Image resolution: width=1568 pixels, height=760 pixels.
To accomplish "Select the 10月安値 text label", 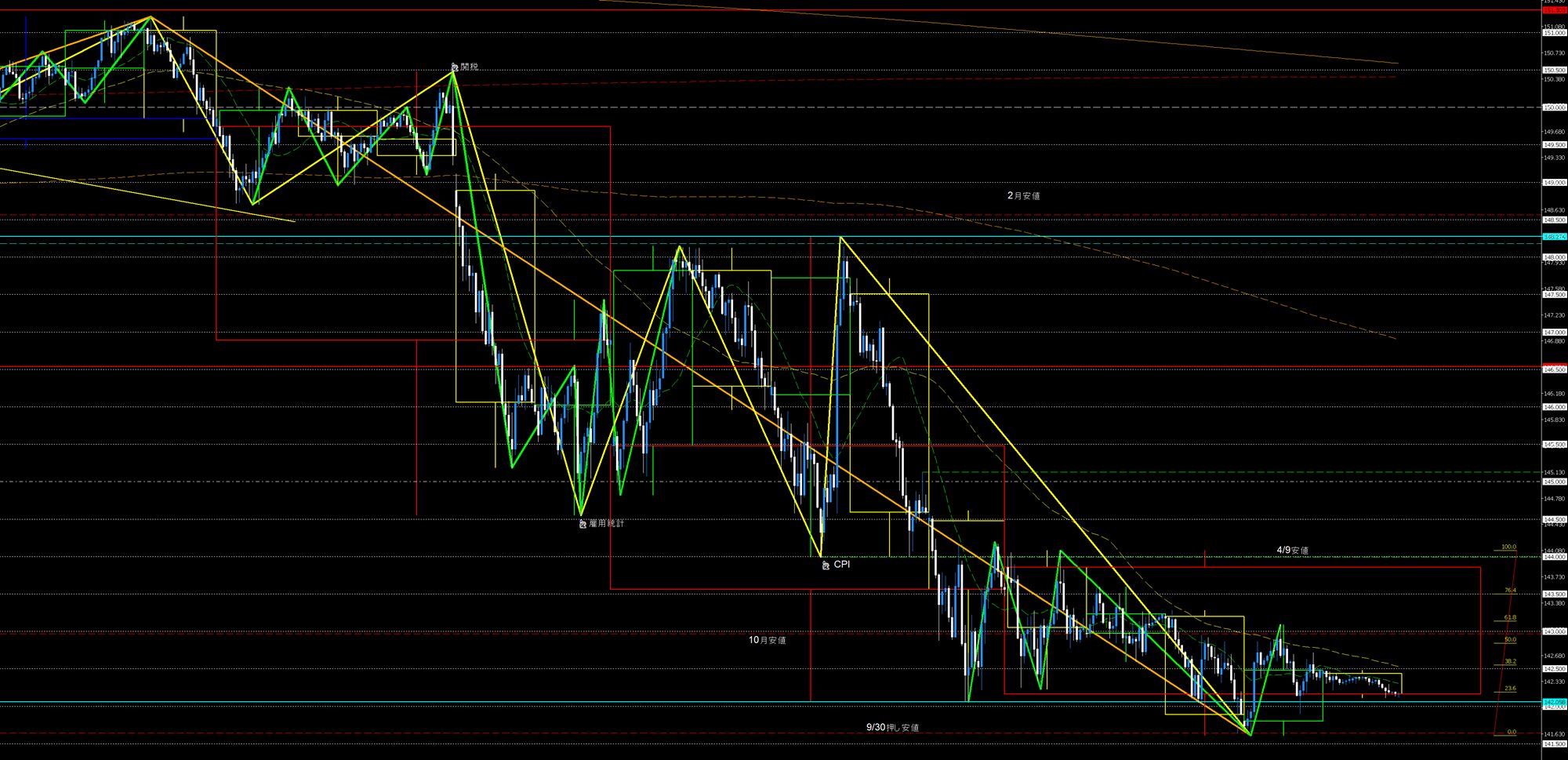I will (767, 641).
